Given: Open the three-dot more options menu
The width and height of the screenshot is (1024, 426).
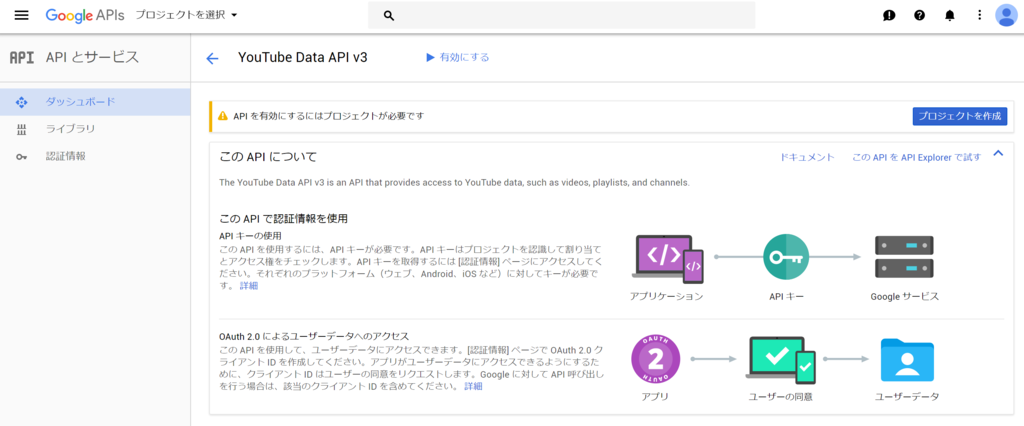Looking at the screenshot, I should [979, 15].
